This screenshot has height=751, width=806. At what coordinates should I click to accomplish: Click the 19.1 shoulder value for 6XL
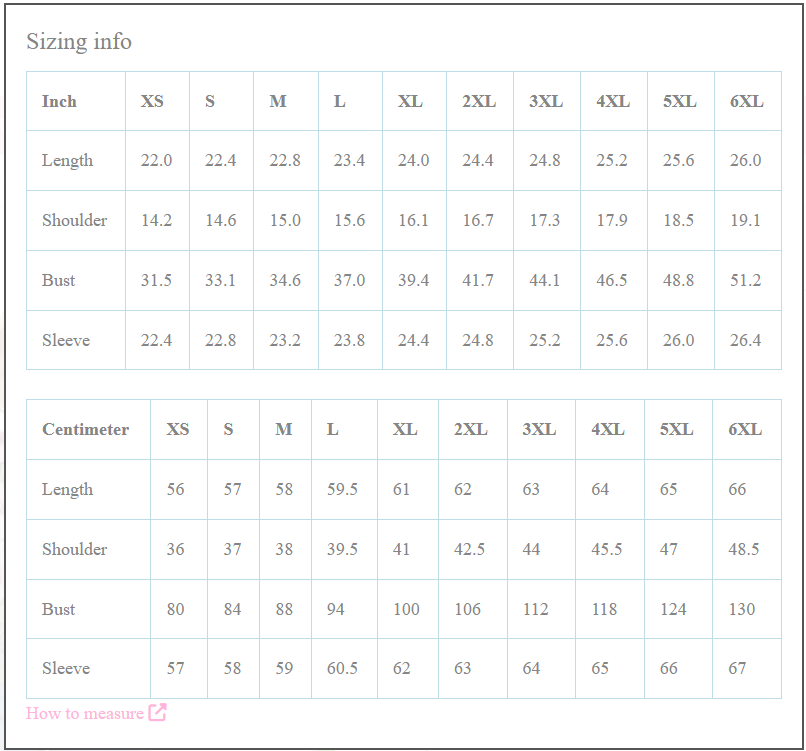point(745,220)
